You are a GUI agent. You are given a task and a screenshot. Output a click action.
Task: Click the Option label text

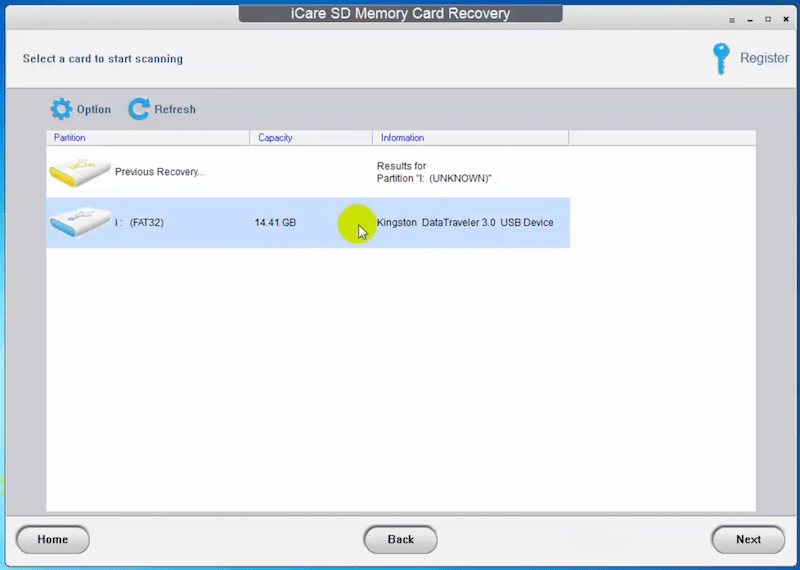pyautogui.click(x=94, y=109)
